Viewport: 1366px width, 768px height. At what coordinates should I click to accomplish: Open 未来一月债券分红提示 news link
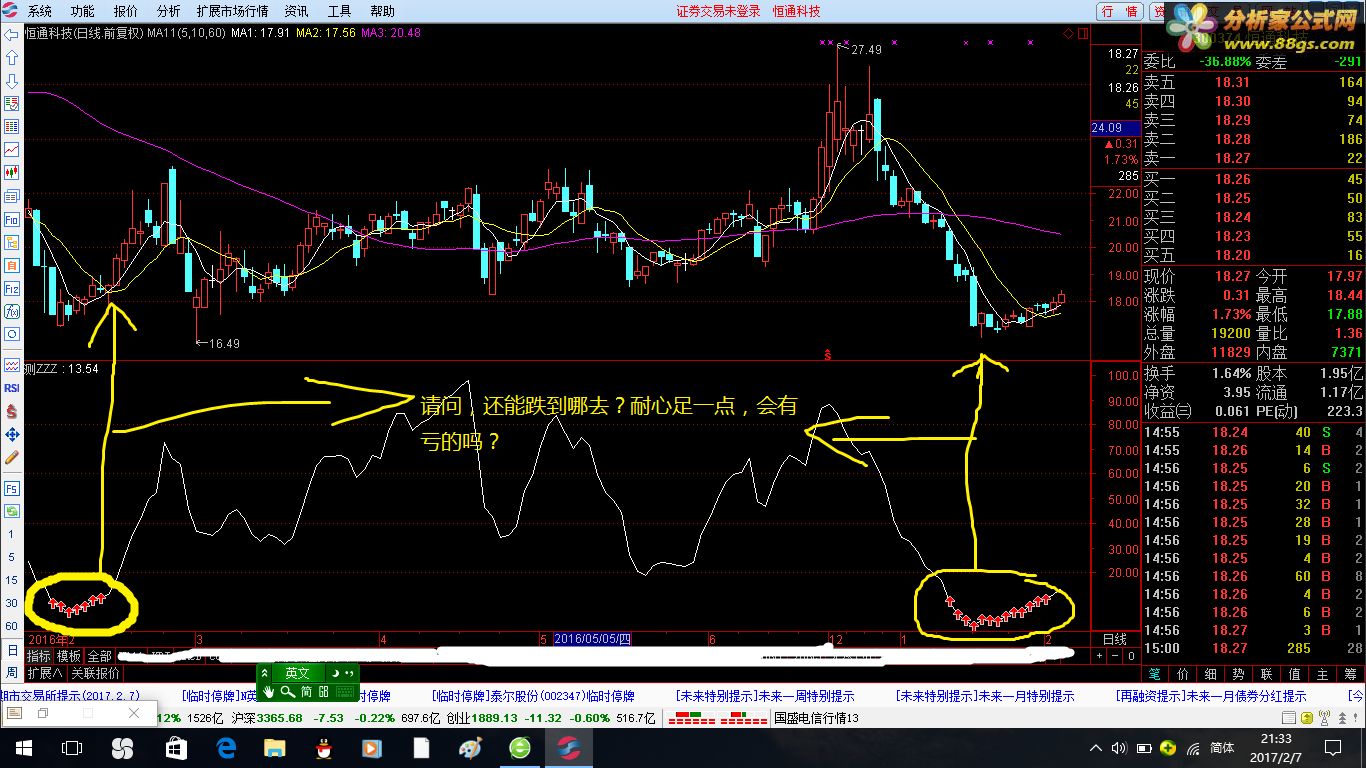[x=1211, y=696]
